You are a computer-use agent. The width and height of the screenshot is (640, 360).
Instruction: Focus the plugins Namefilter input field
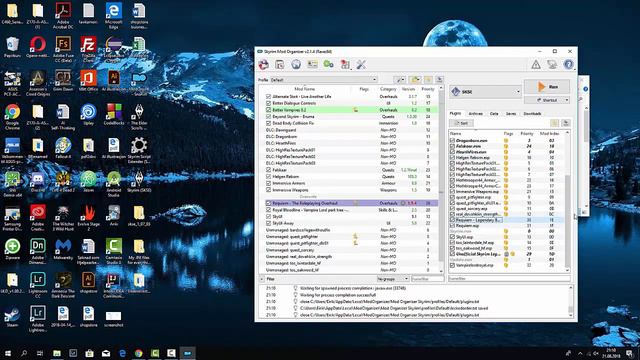click(509, 278)
